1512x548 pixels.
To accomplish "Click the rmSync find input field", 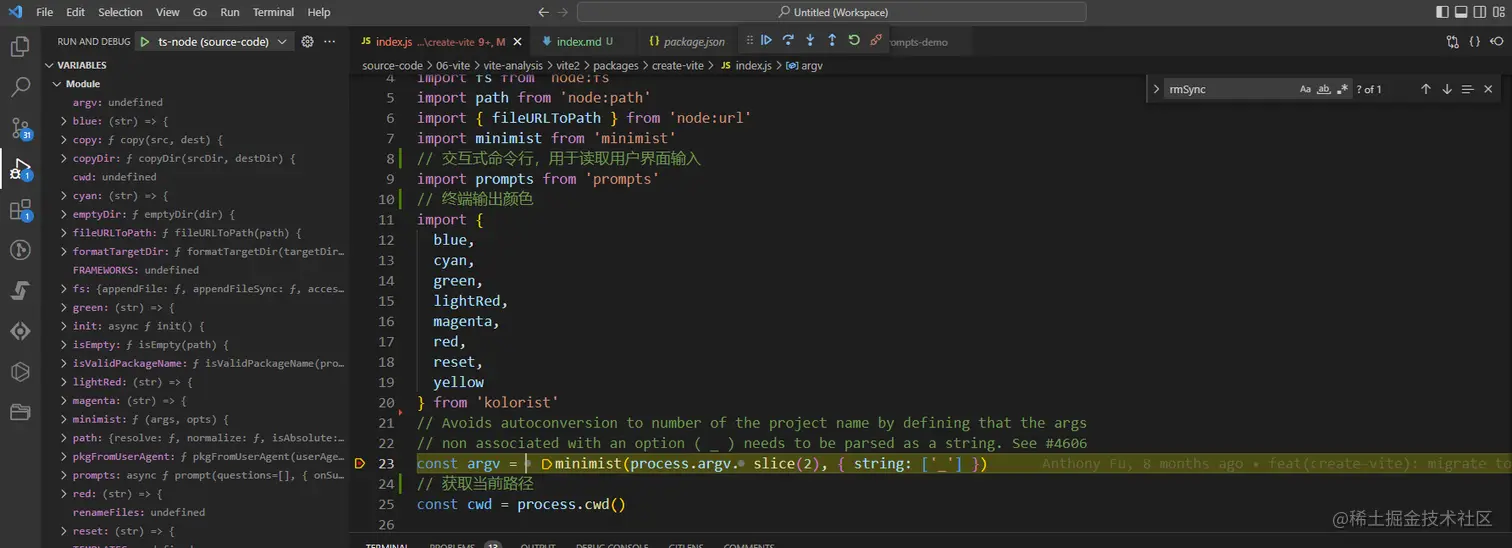I will click(1230, 89).
